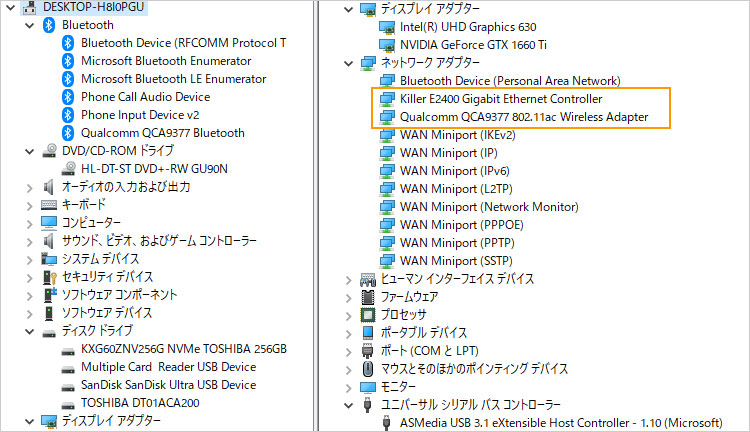
Task: Click the NVIDIA GeForce GTX 1660 Ti icon
Action: 387,44
